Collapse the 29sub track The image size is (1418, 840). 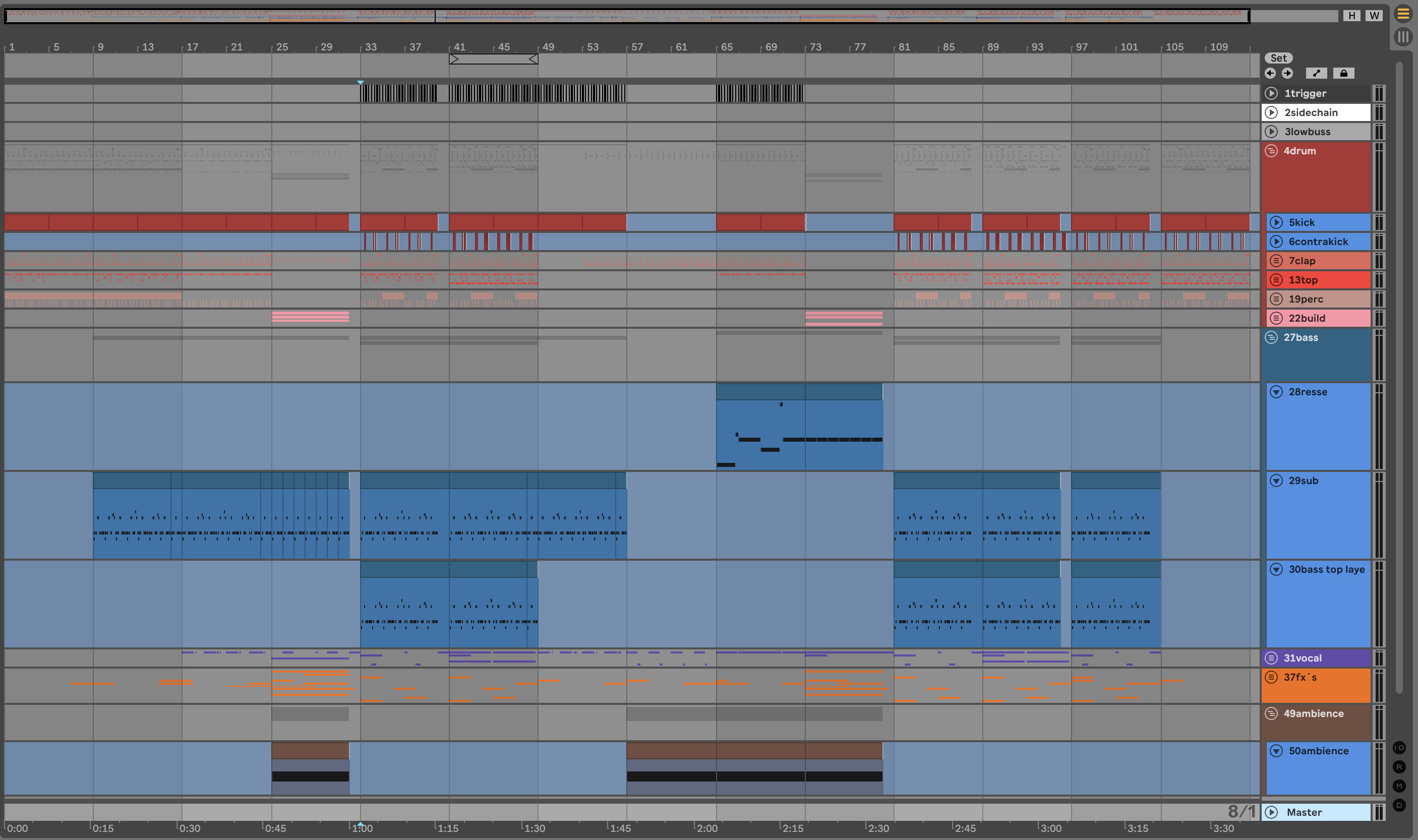1276,481
